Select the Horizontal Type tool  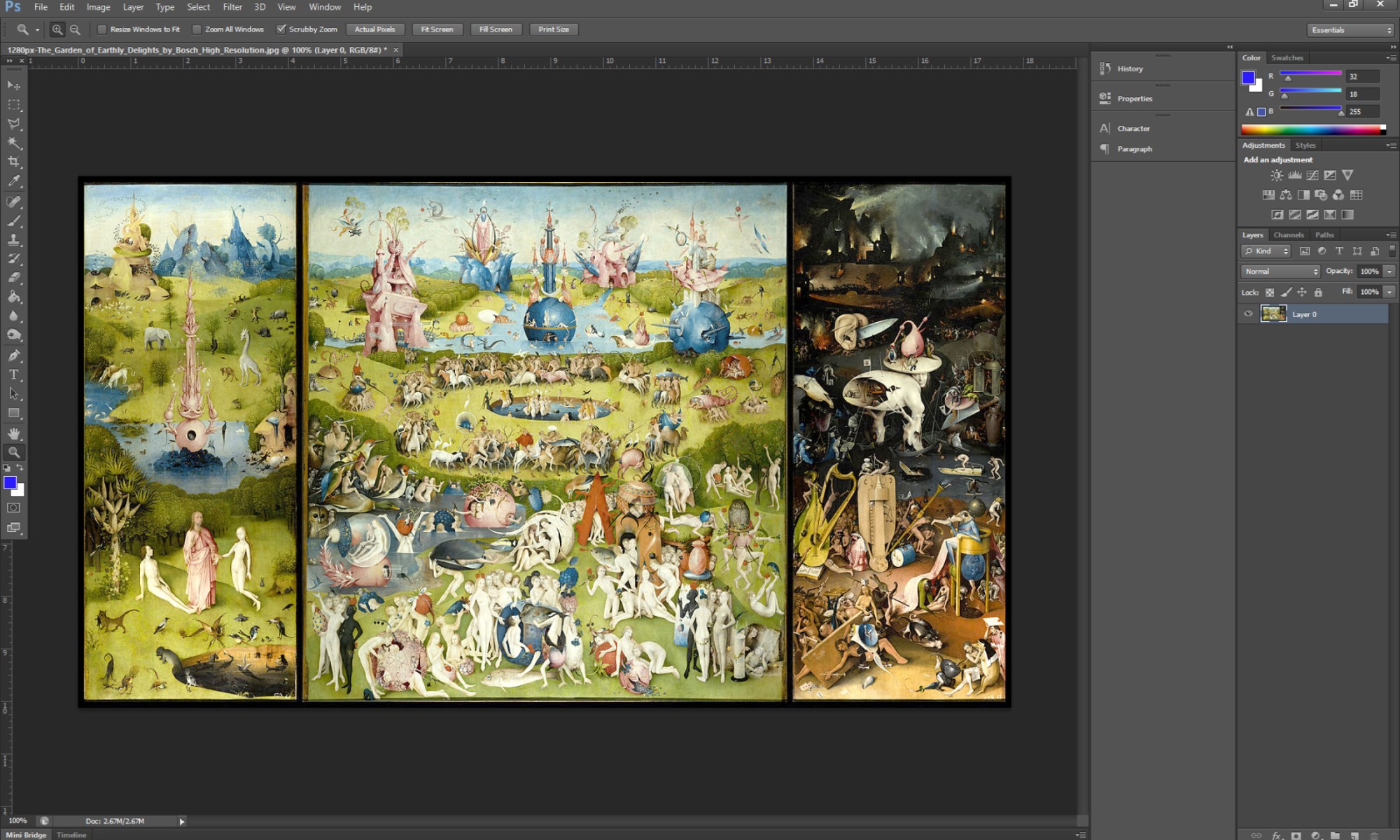tap(13, 374)
